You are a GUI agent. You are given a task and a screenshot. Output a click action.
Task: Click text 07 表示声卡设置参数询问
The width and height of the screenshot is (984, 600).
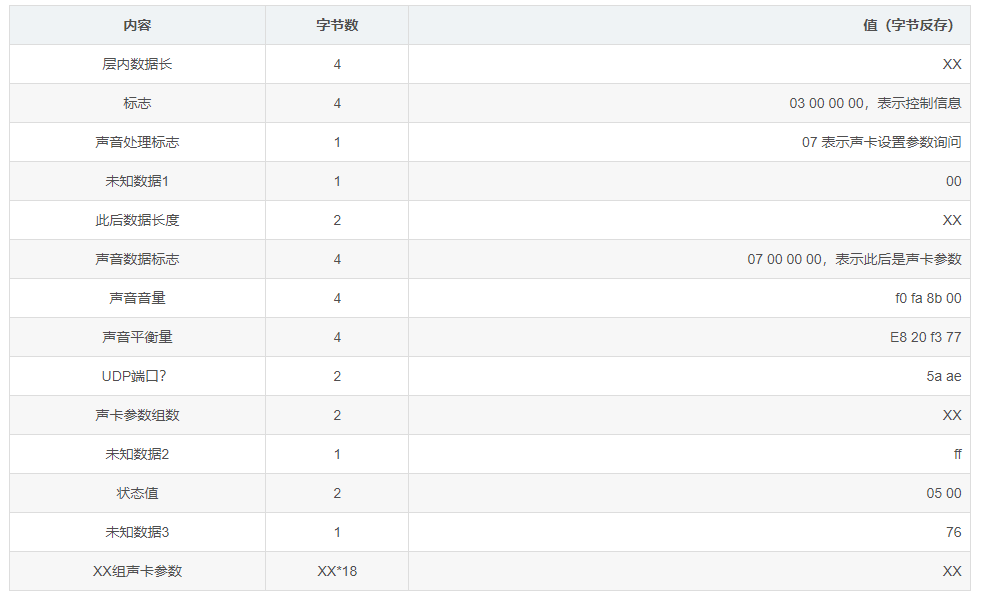pyautogui.click(x=882, y=142)
